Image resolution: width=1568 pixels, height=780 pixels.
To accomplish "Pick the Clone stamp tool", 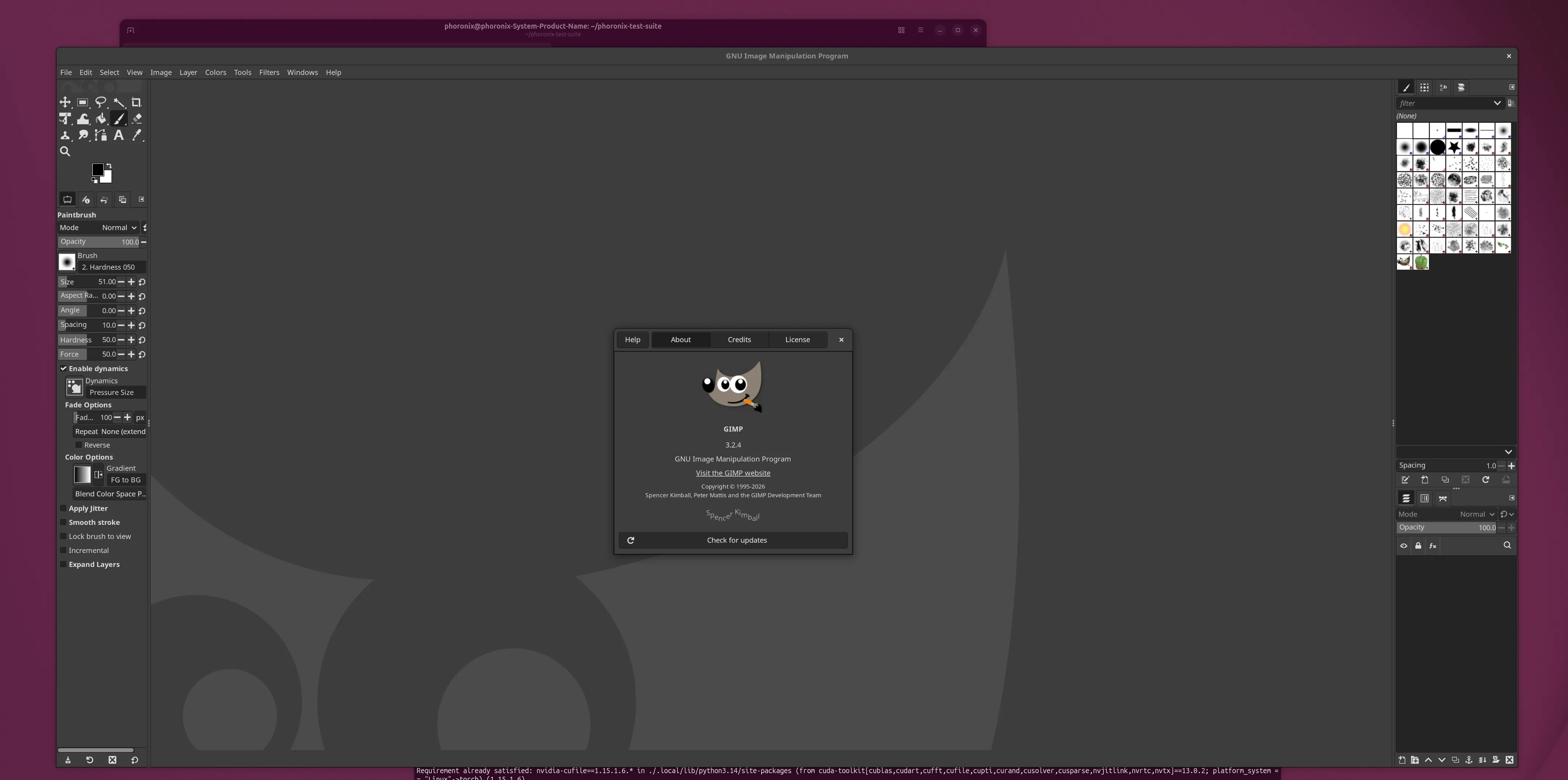I will point(65,135).
